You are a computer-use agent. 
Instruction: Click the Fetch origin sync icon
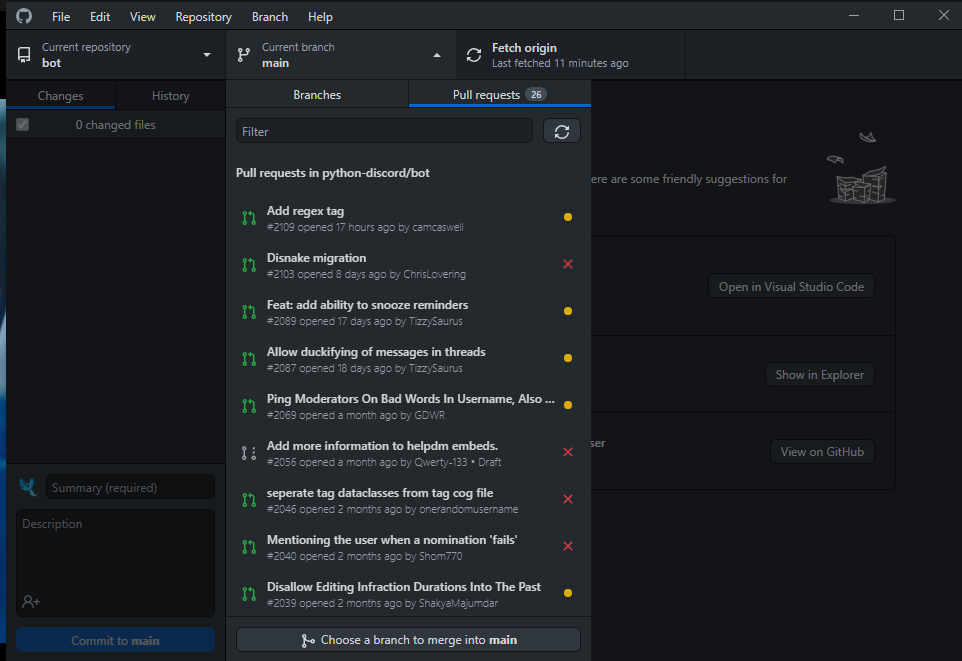pyautogui.click(x=474, y=55)
